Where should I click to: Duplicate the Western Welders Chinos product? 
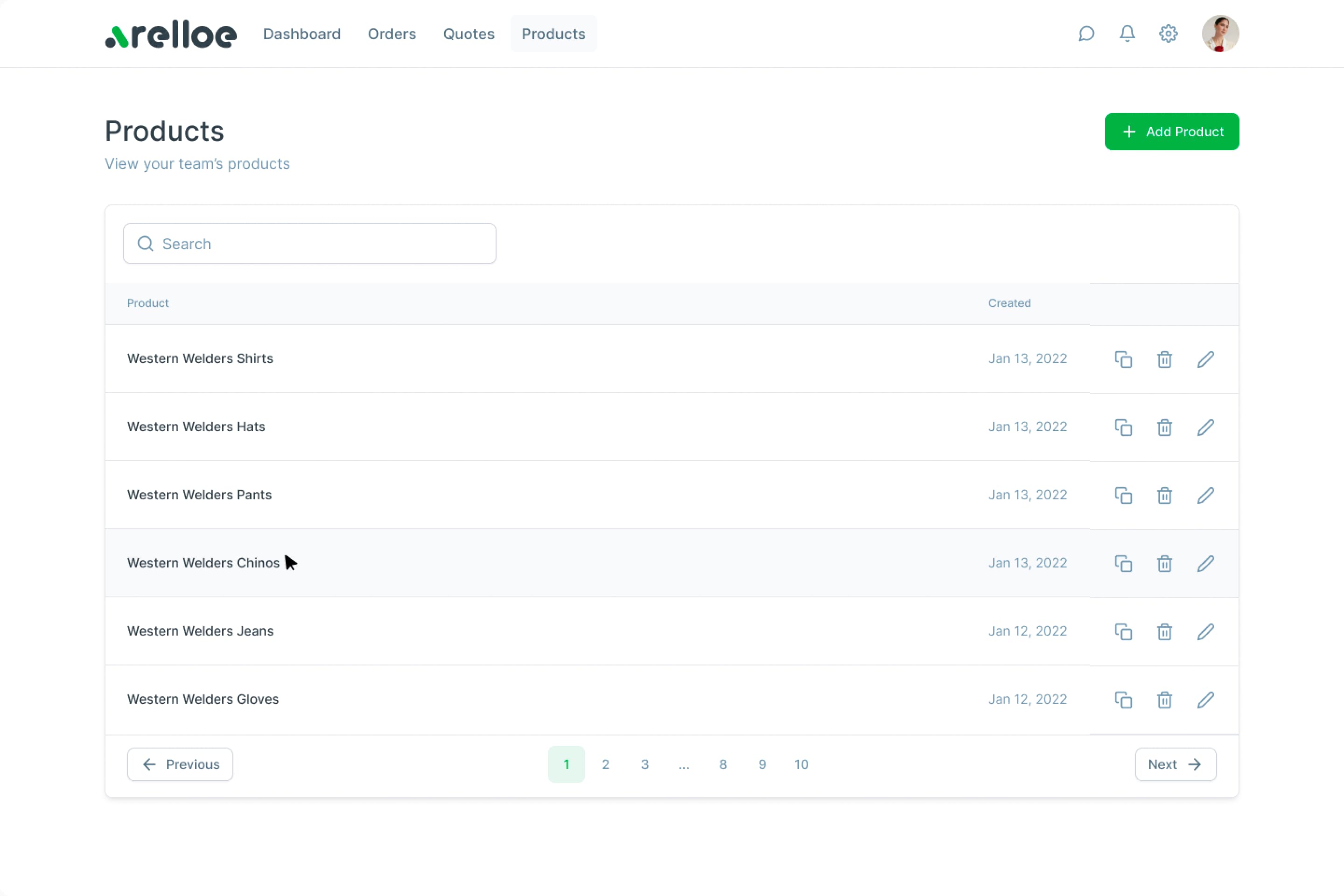pos(1123,563)
